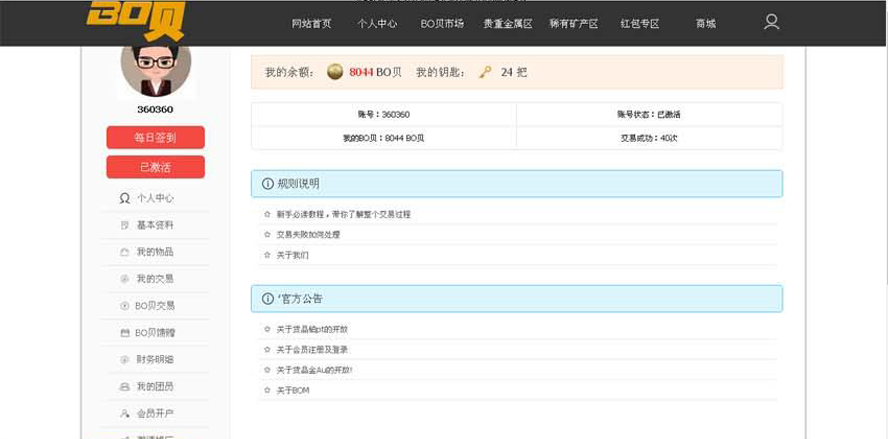This screenshot has width=888, height=439.
Task: Click star icon beside 关于我们
Action: (267, 255)
